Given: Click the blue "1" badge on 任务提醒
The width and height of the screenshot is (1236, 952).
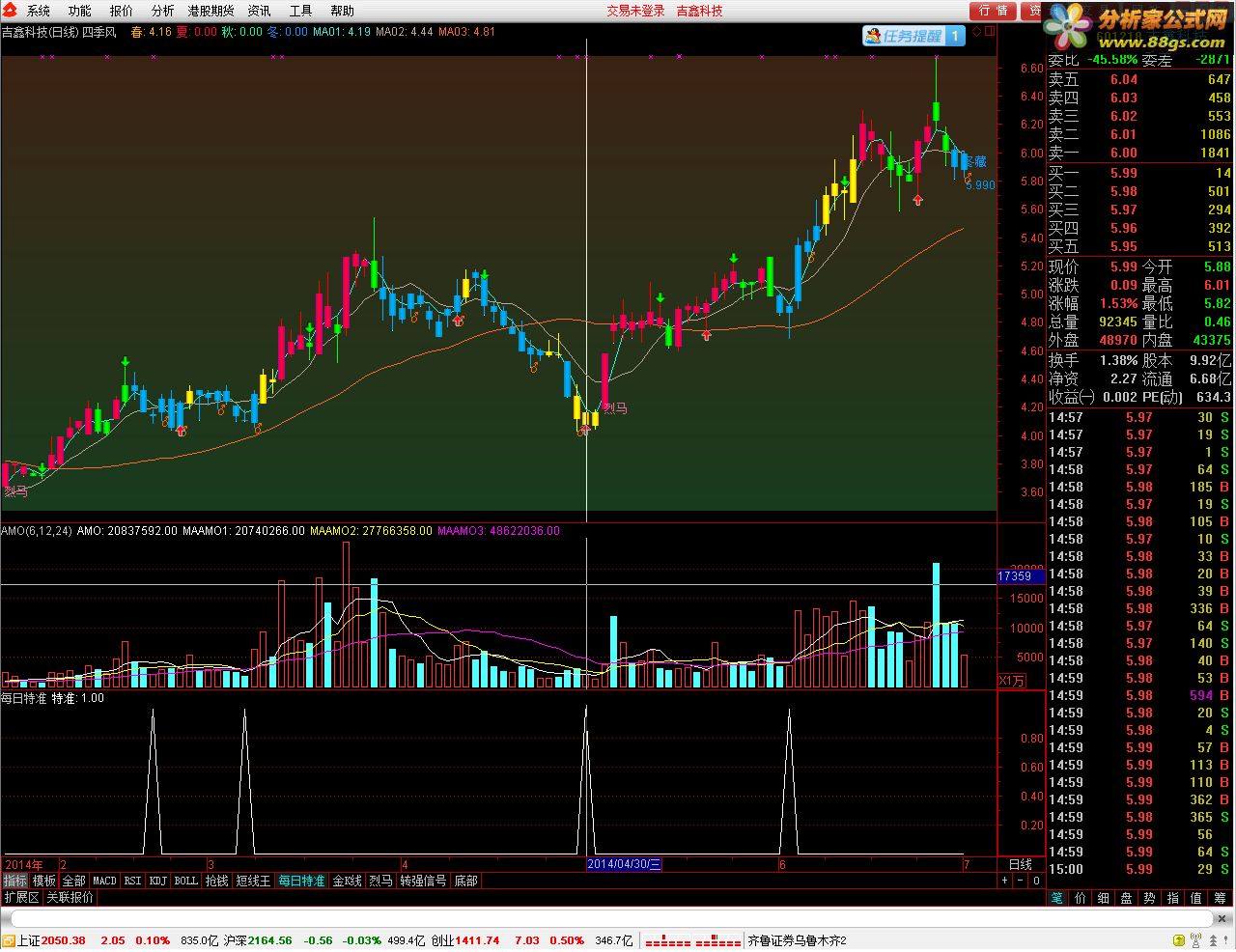Looking at the screenshot, I should click(x=955, y=36).
